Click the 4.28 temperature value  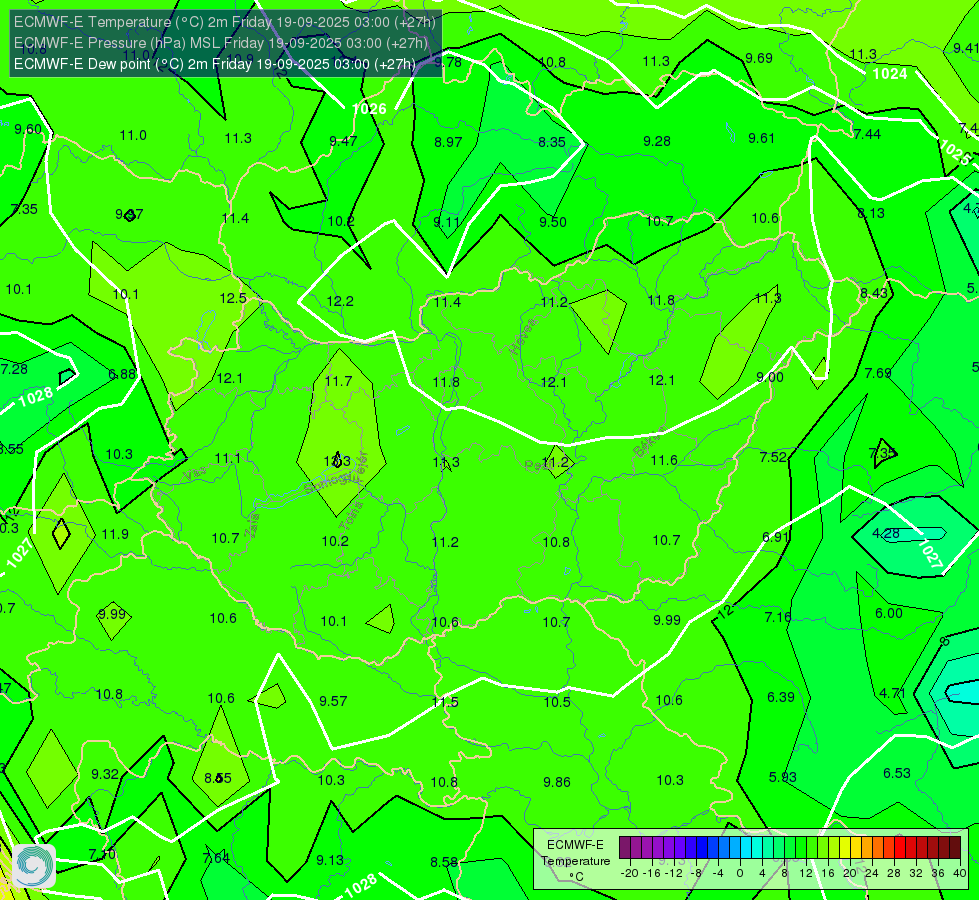(886, 534)
